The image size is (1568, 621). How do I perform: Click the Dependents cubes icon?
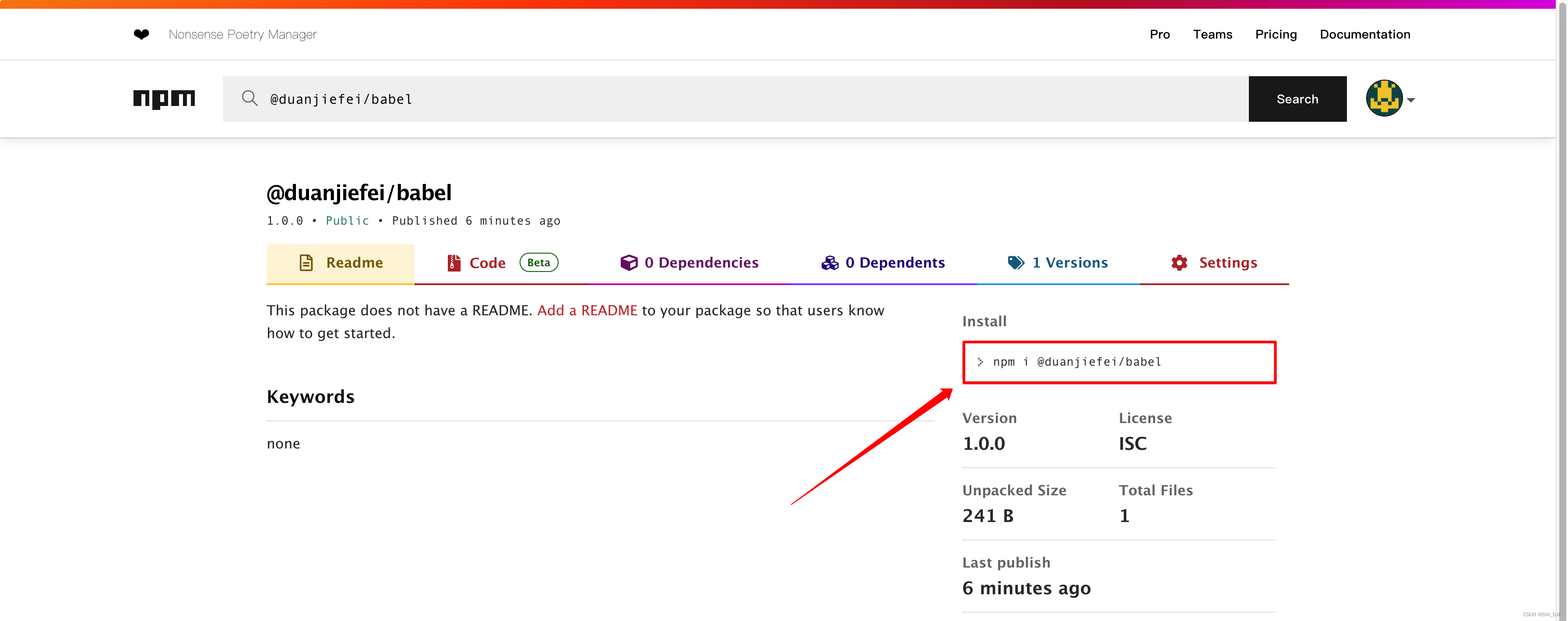tap(830, 262)
